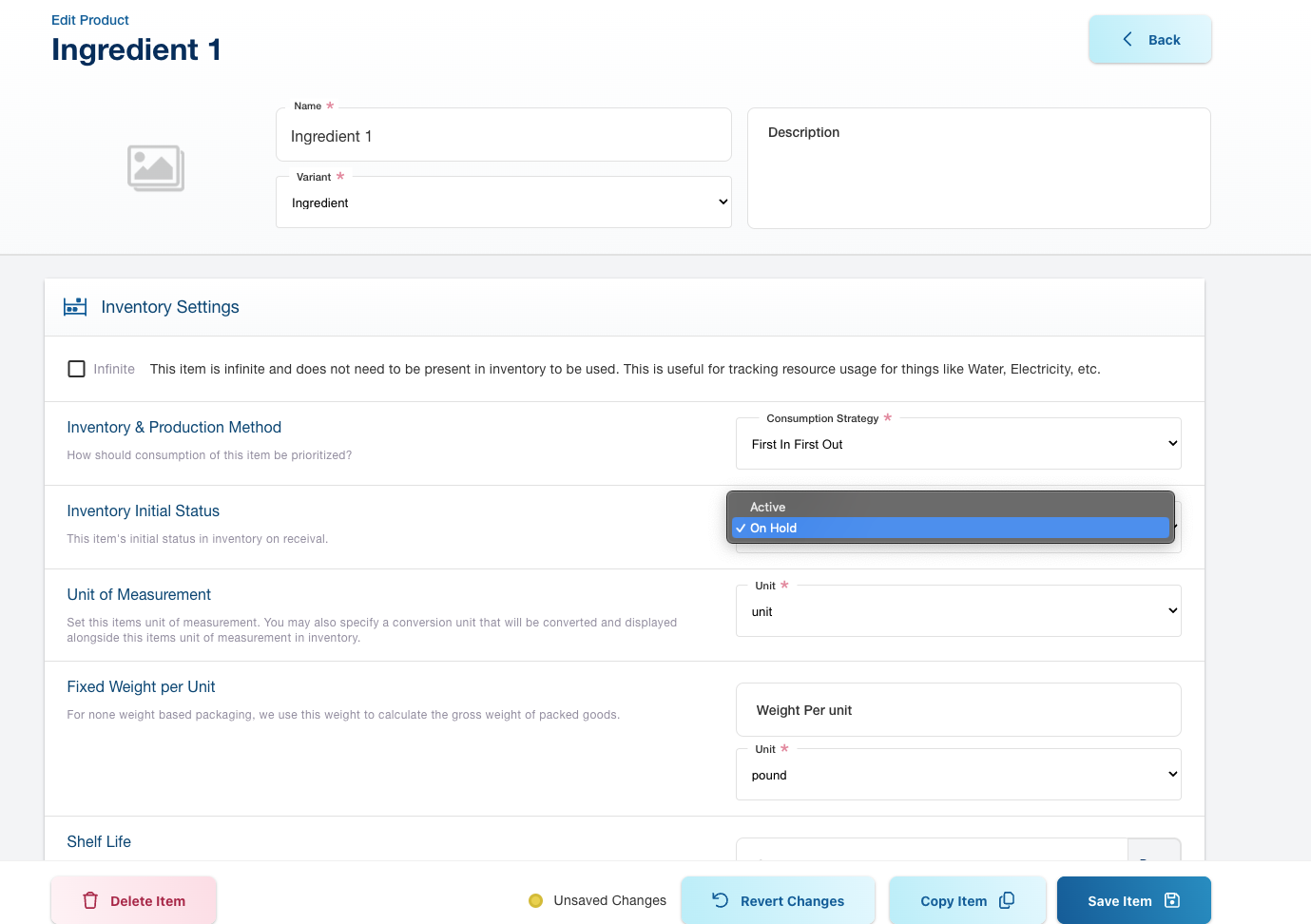Click the revert arrow icon

[721, 900]
